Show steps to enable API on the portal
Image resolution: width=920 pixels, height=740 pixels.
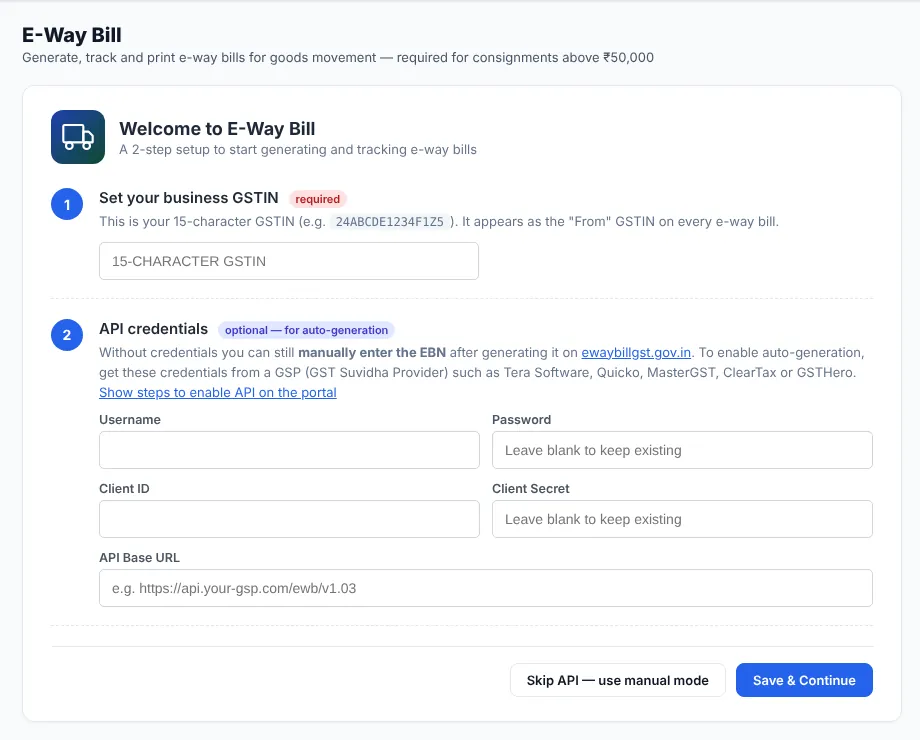(218, 393)
